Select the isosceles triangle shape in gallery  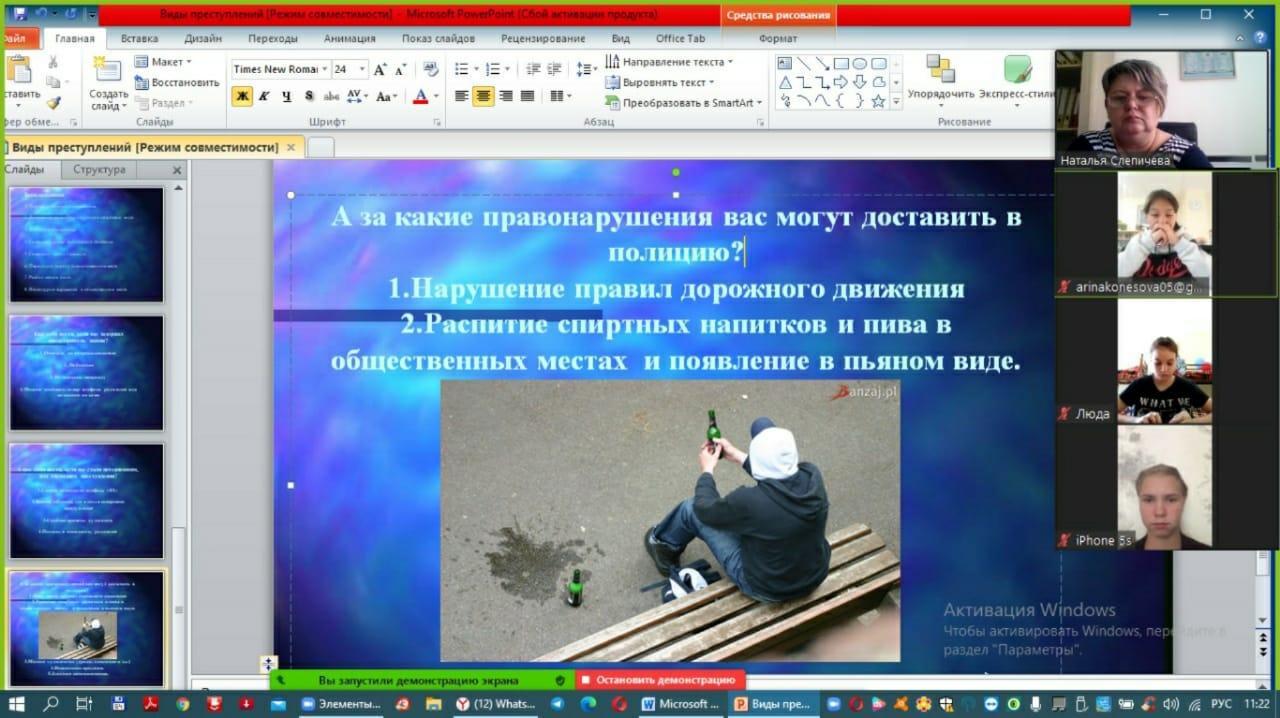pyautogui.click(x=786, y=82)
